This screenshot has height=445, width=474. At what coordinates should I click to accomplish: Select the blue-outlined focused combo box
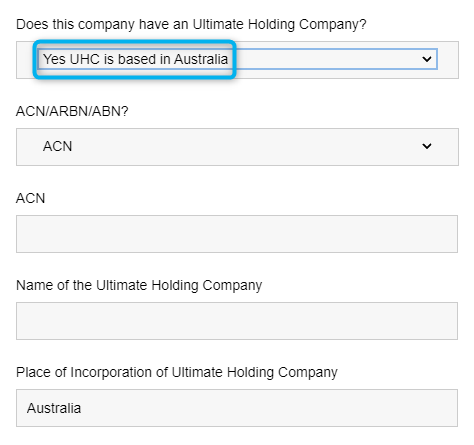[x=237, y=59]
